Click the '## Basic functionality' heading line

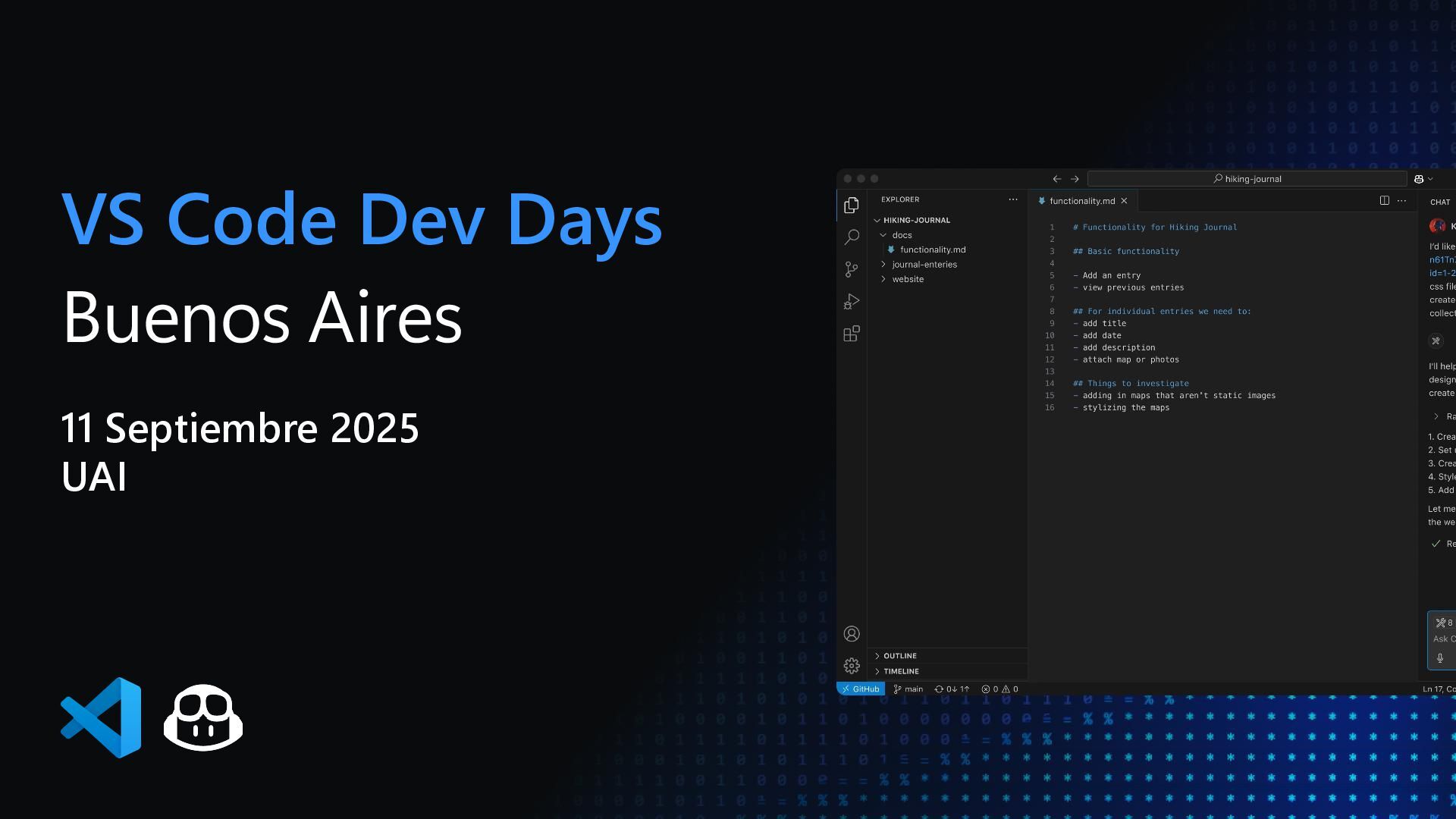(1125, 251)
